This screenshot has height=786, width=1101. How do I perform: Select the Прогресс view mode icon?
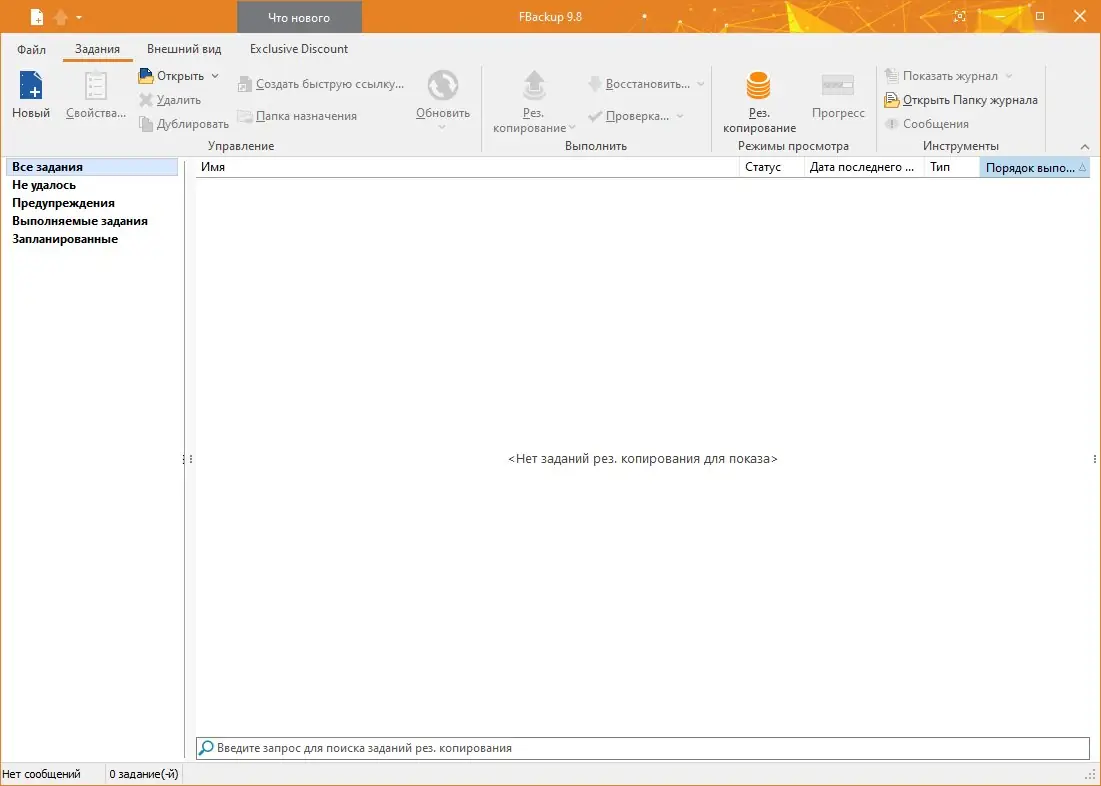pyautogui.click(x=838, y=86)
